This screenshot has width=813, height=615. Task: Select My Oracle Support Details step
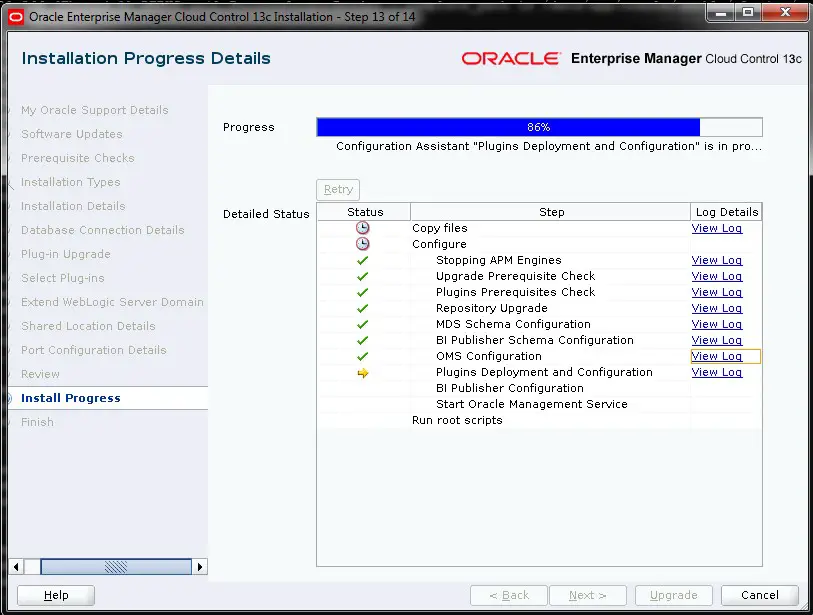tap(95, 110)
